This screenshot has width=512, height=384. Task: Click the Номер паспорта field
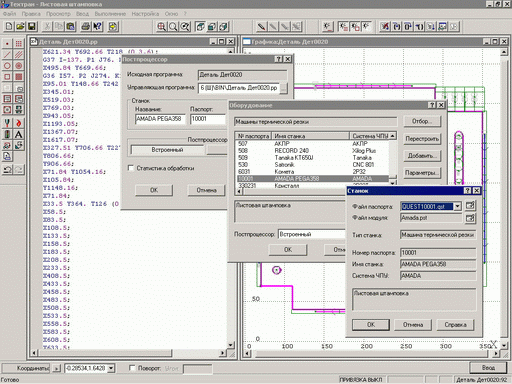tap(438, 253)
